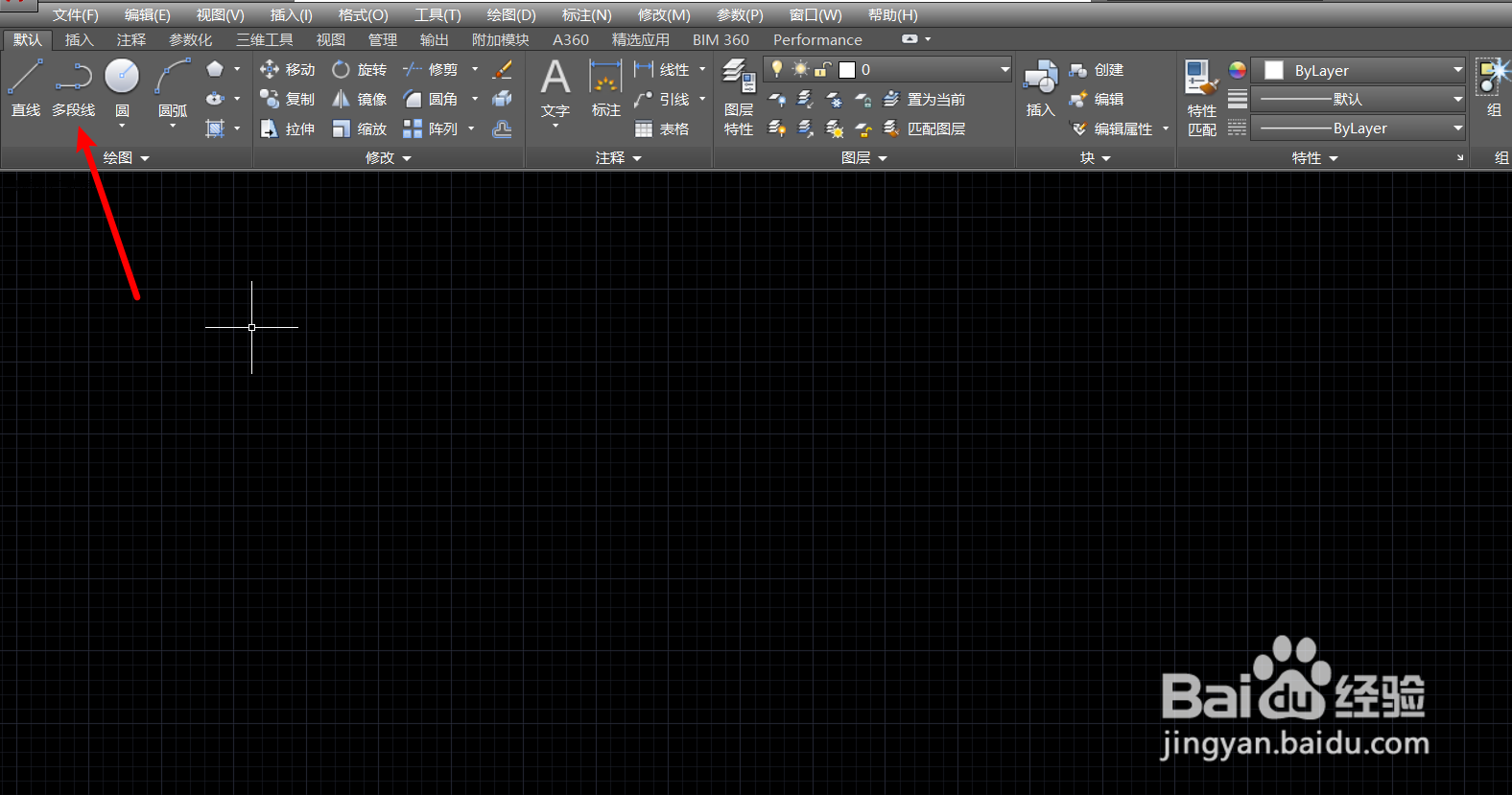The width and height of the screenshot is (1512, 795).
Task: Click the offset icon in 修改 panel
Action: (502, 129)
